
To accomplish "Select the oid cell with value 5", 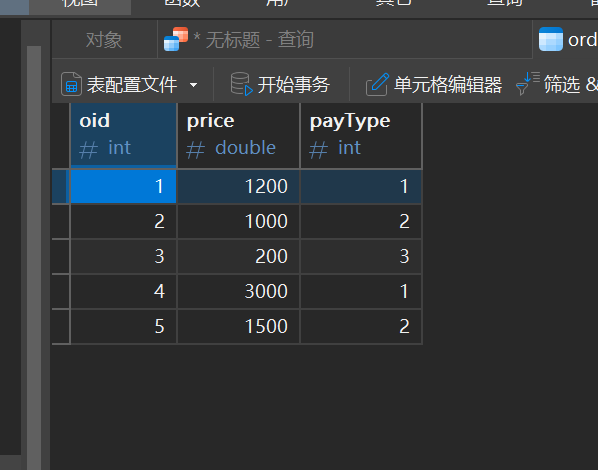I will coord(124,327).
